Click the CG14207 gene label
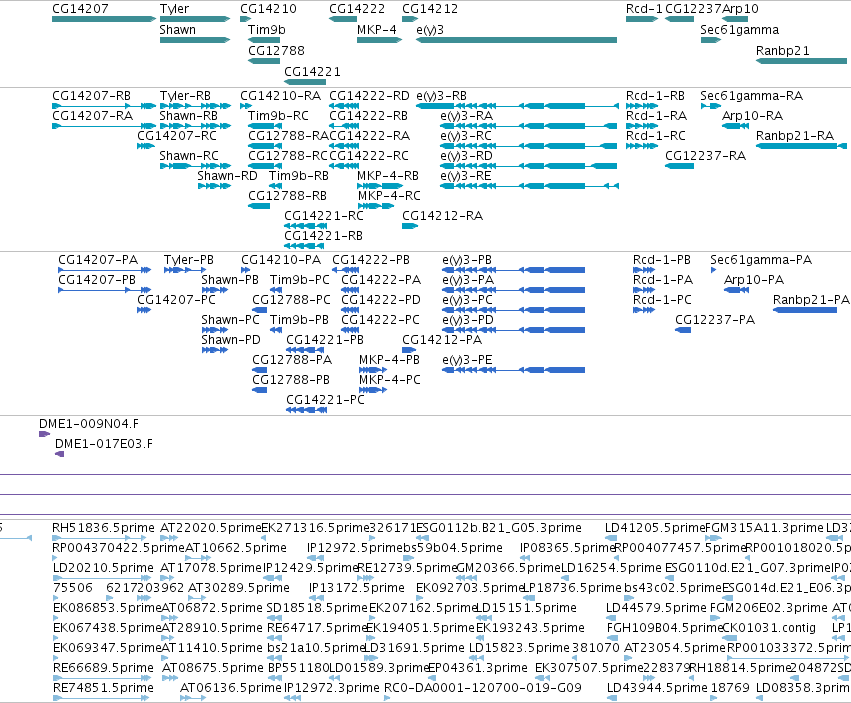The image size is (851, 703). tap(80, 9)
